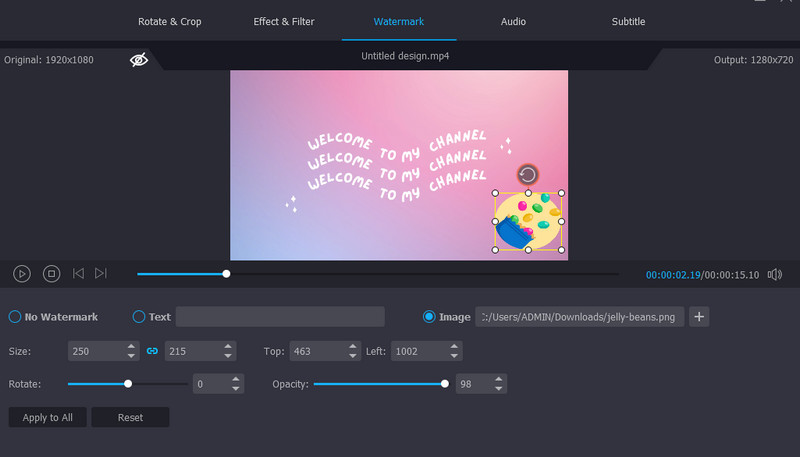The image size is (800, 457).
Task: Jump to previous frame
Action: coord(78,273)
